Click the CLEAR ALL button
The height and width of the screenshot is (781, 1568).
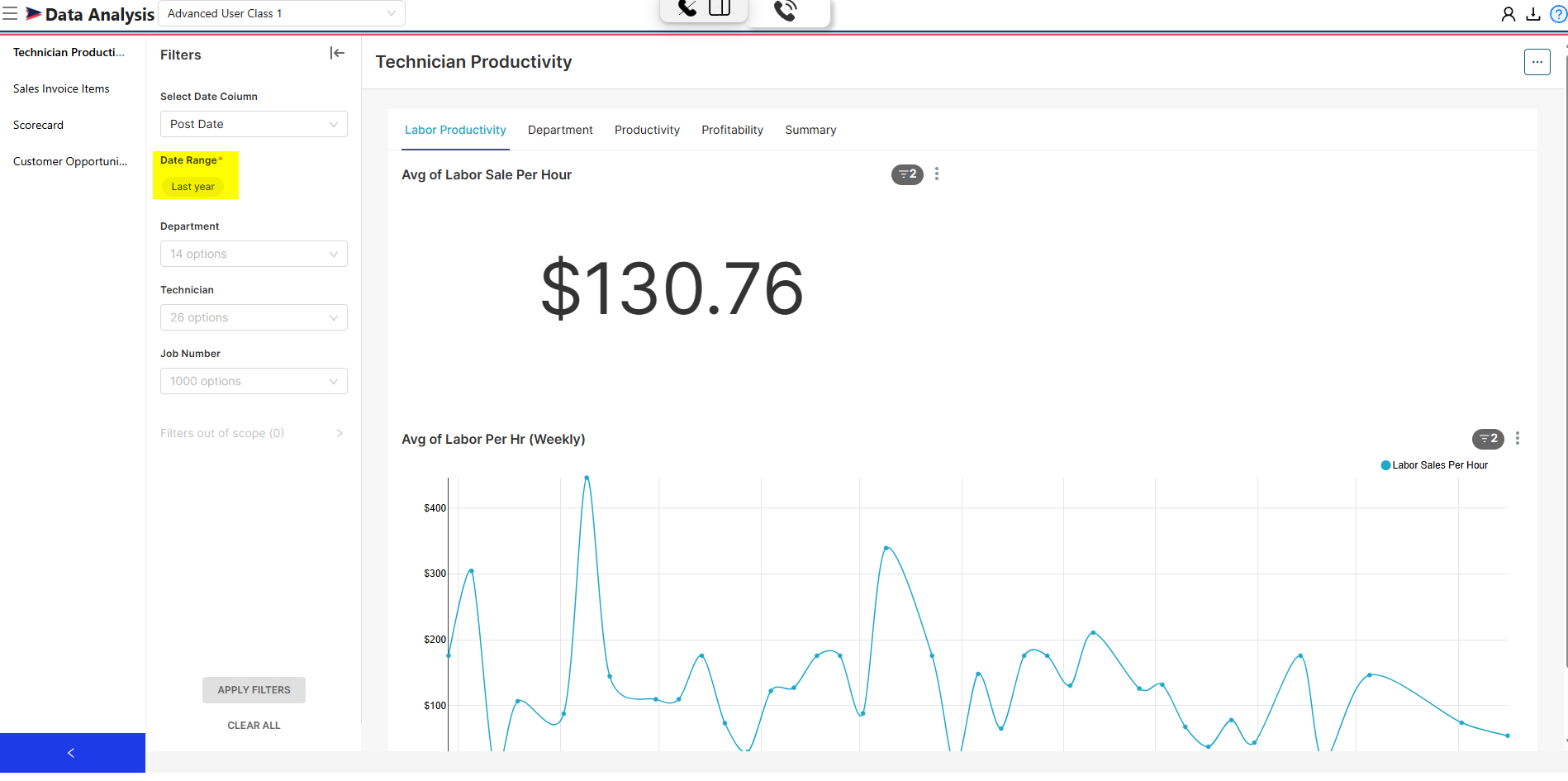[254, 726]
